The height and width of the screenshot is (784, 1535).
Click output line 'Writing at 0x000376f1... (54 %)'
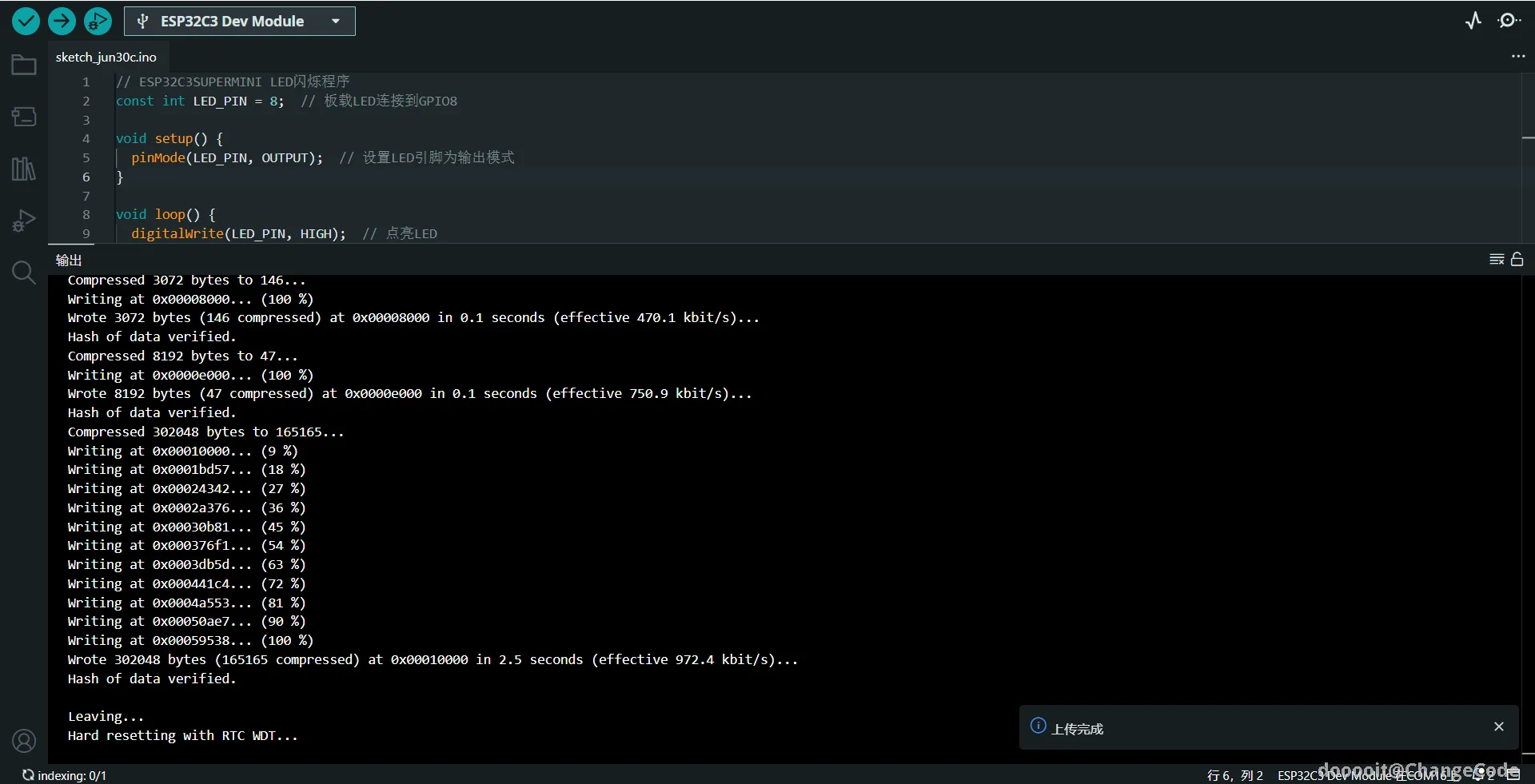tap(186, 546)
